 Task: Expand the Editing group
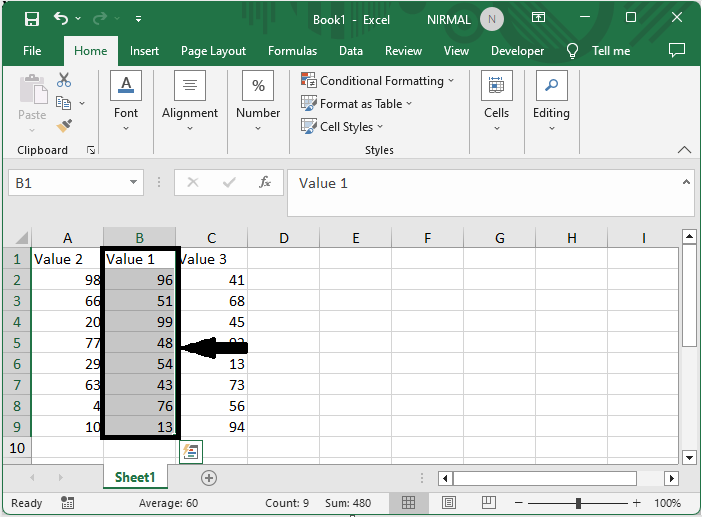551,102
